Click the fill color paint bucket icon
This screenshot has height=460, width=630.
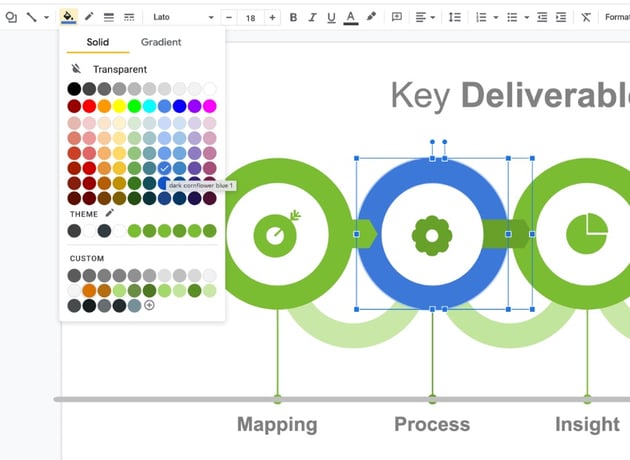68,17
